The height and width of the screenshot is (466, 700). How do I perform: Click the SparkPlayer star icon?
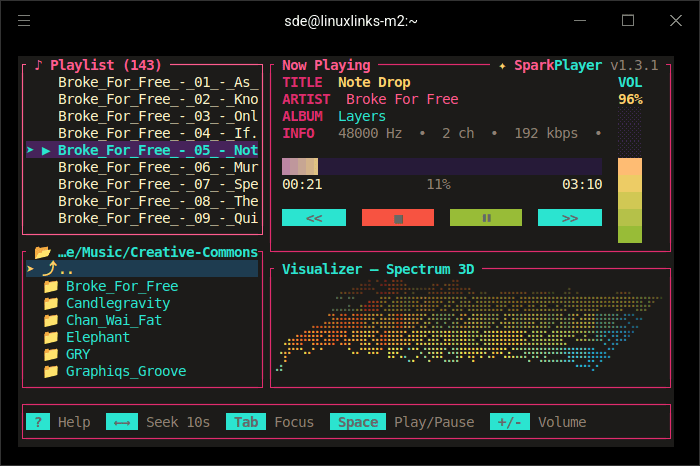(502, 66)
